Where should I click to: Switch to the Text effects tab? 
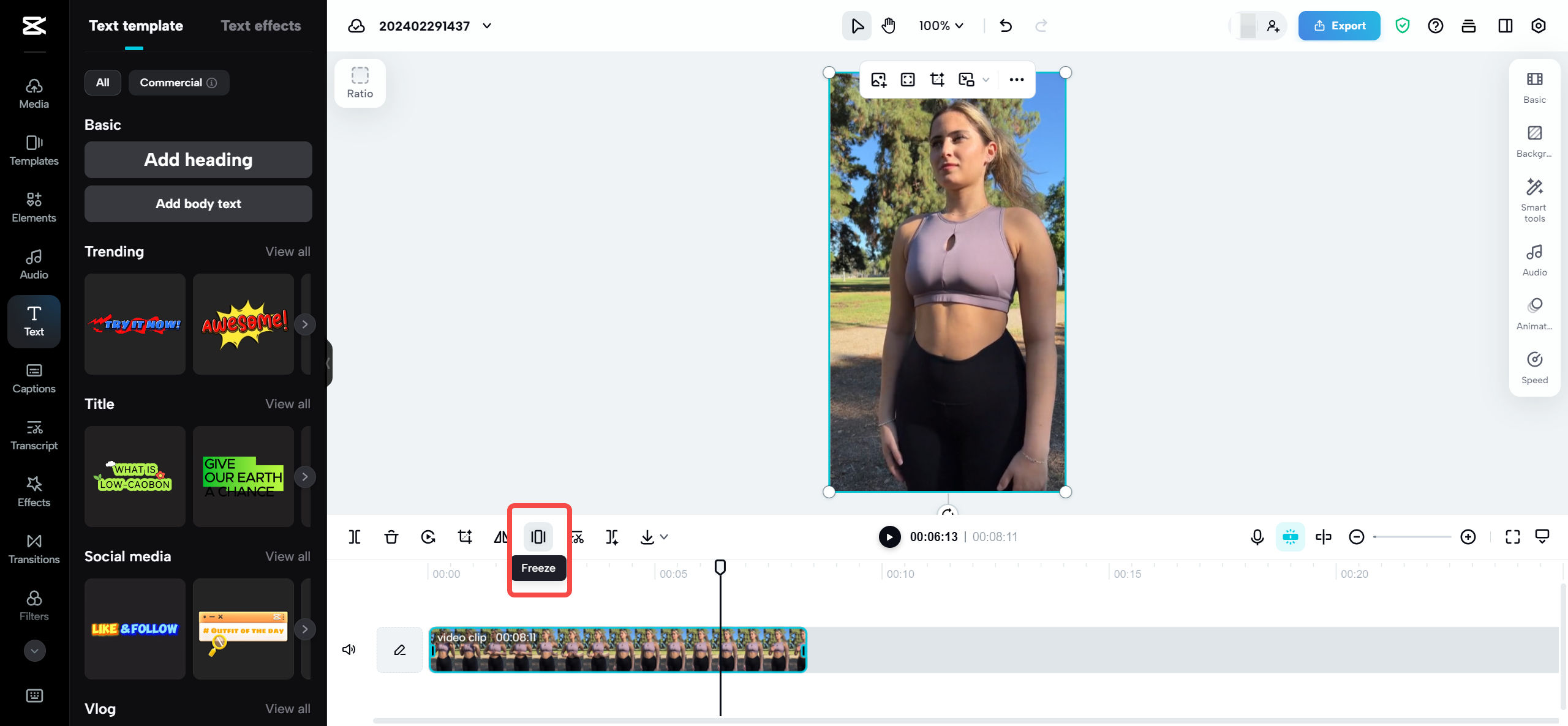261,25
